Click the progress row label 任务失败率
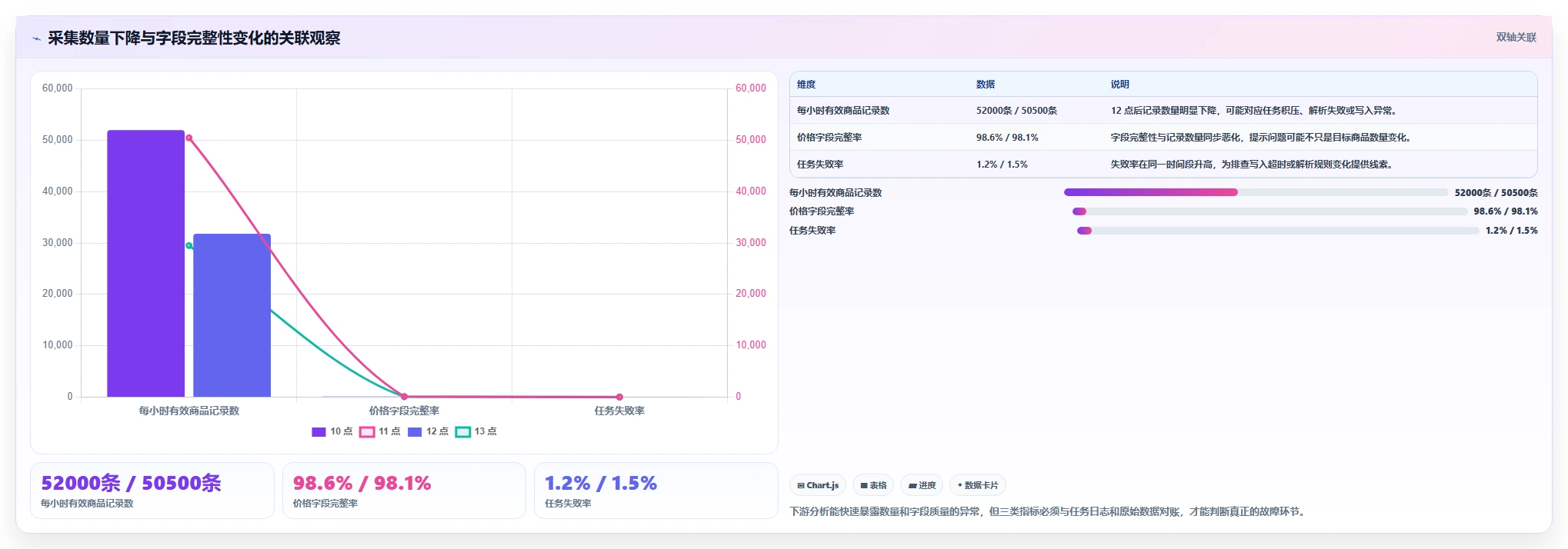The image size is (1568, 549). [x=812, y=231]
